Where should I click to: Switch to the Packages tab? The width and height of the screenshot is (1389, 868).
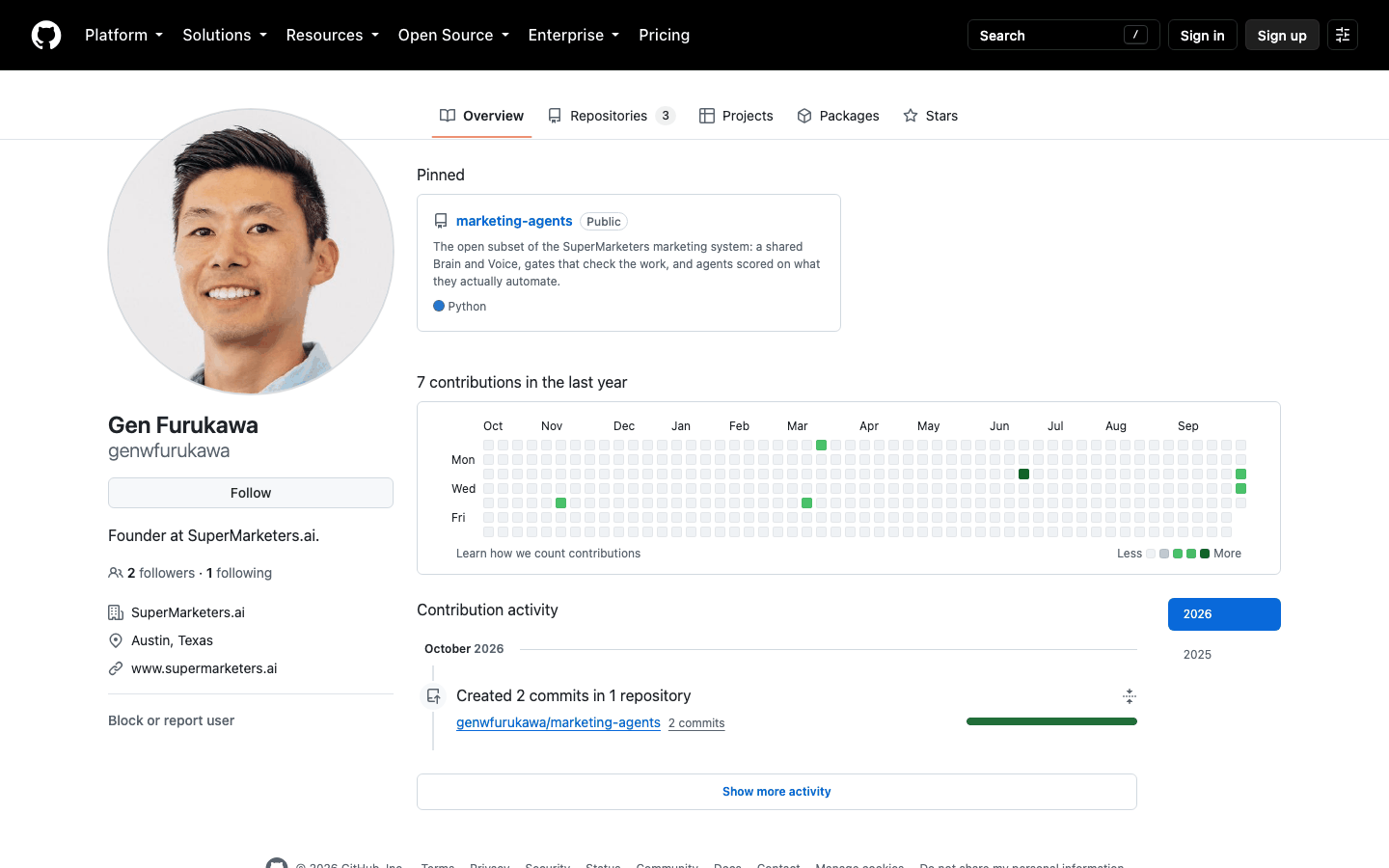838,116
